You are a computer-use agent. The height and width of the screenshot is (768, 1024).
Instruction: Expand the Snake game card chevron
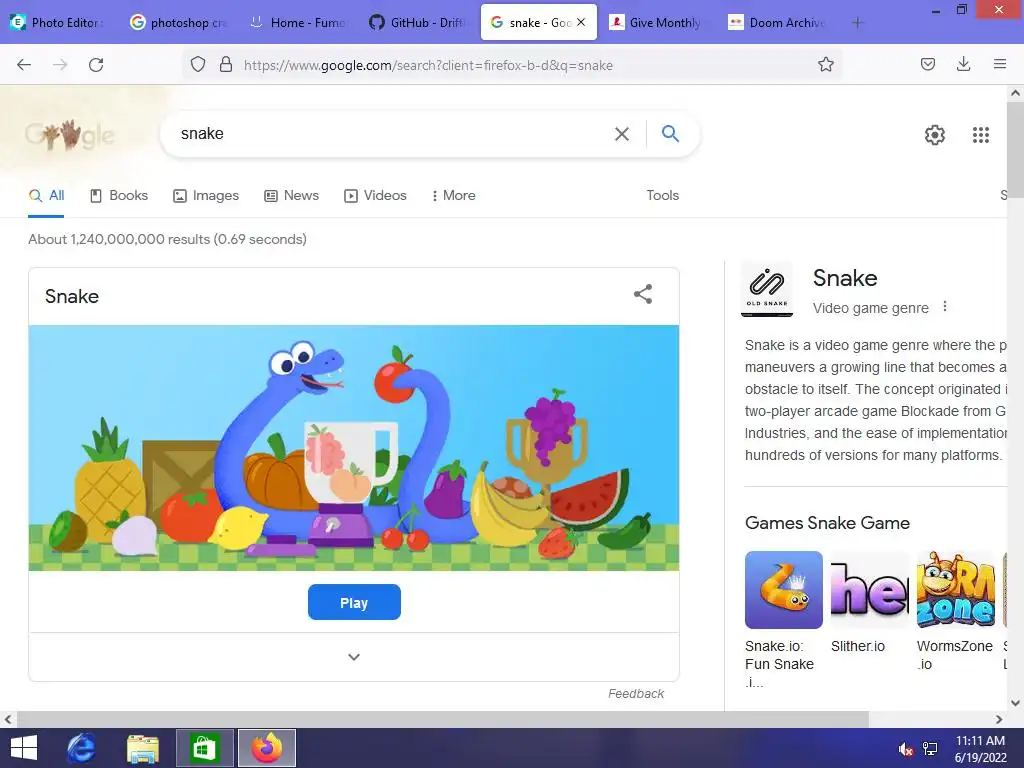354,657
